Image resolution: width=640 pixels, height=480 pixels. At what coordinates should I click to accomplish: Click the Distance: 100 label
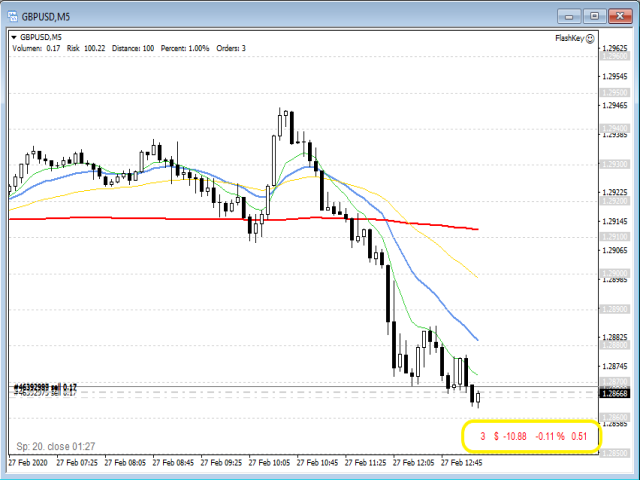[x=133, y=48]
